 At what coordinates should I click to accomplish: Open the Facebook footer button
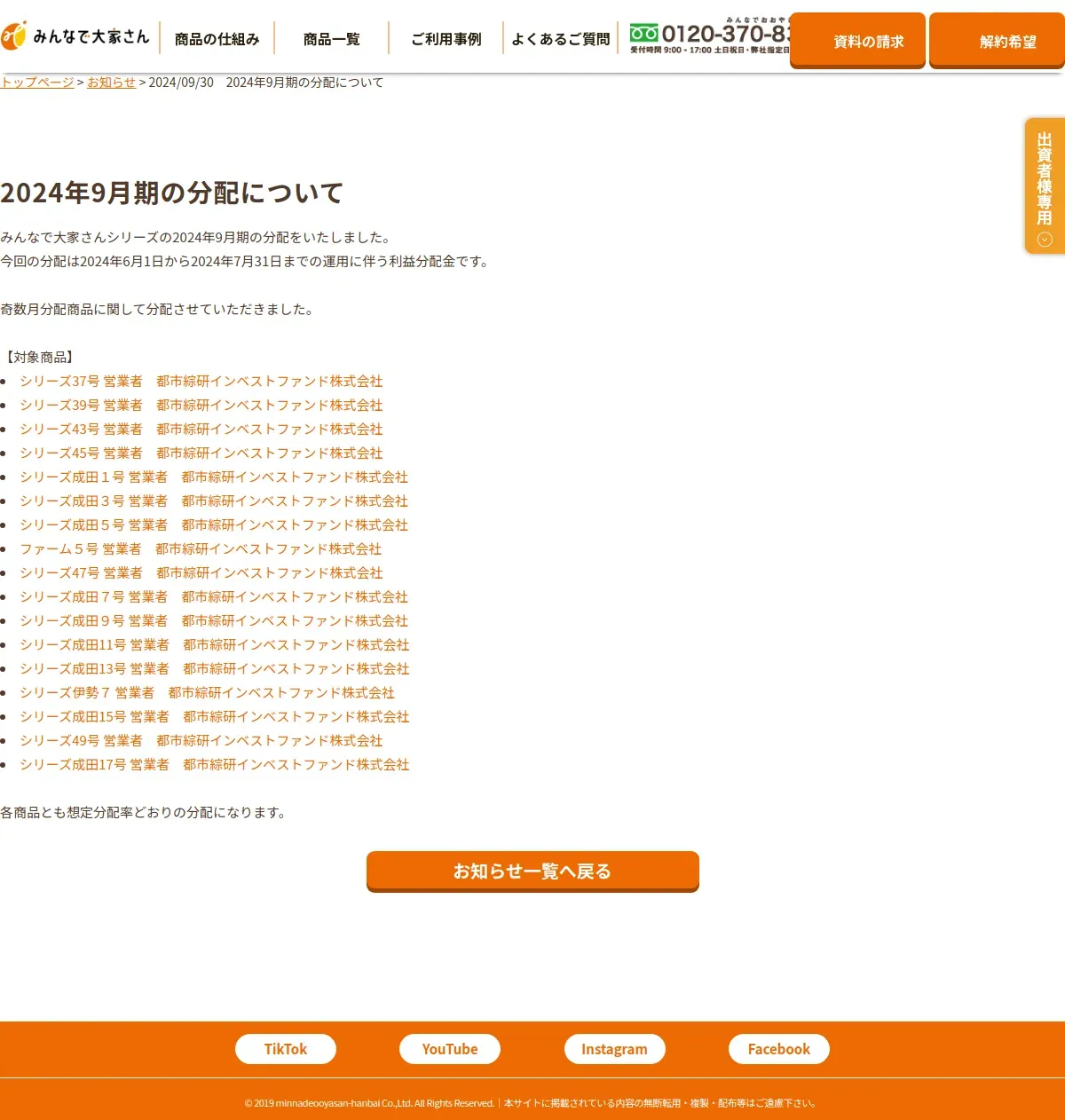click(779, 1049)
